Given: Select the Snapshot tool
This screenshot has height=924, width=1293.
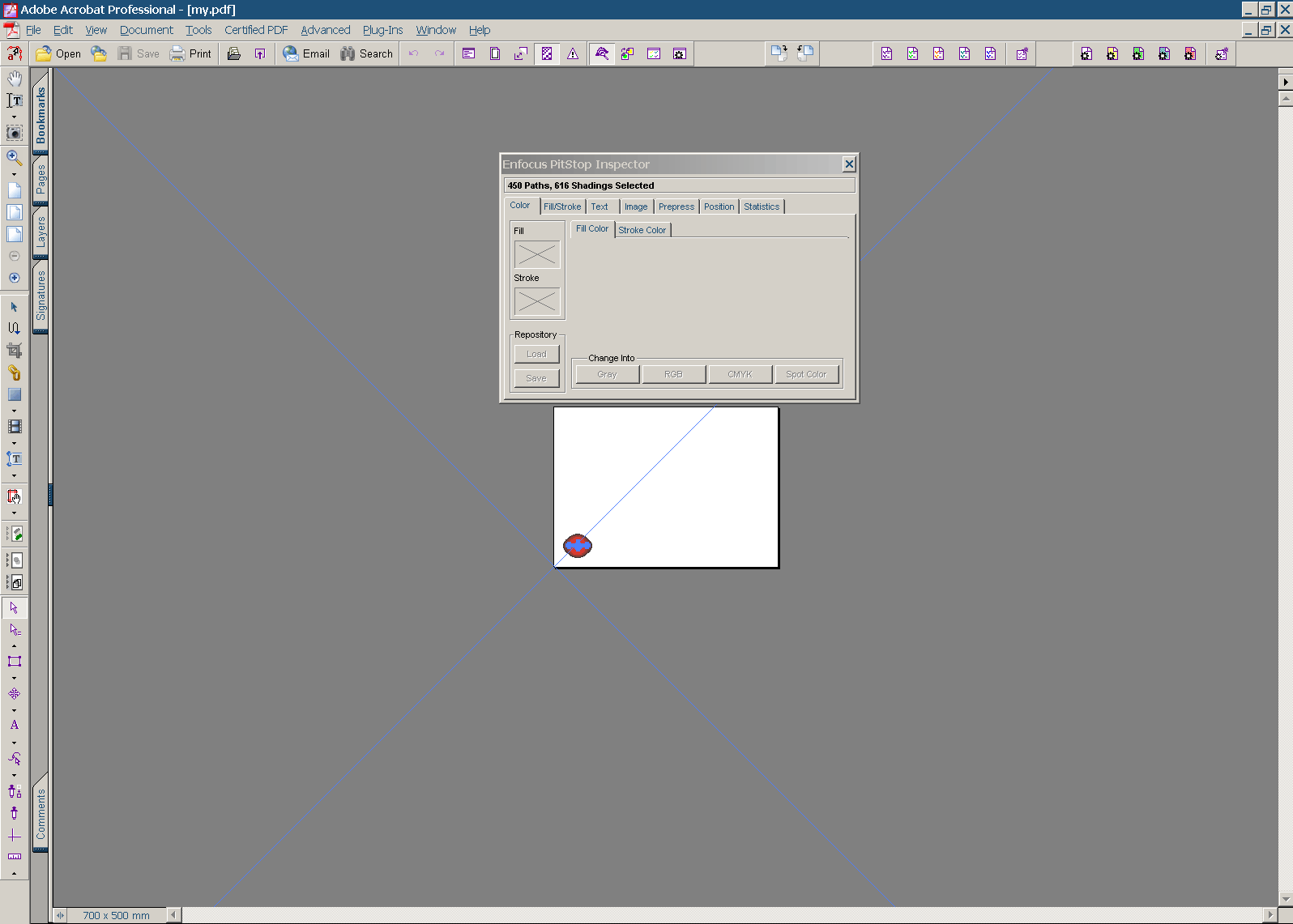Looking at the screenshot, I should [15, 133].
